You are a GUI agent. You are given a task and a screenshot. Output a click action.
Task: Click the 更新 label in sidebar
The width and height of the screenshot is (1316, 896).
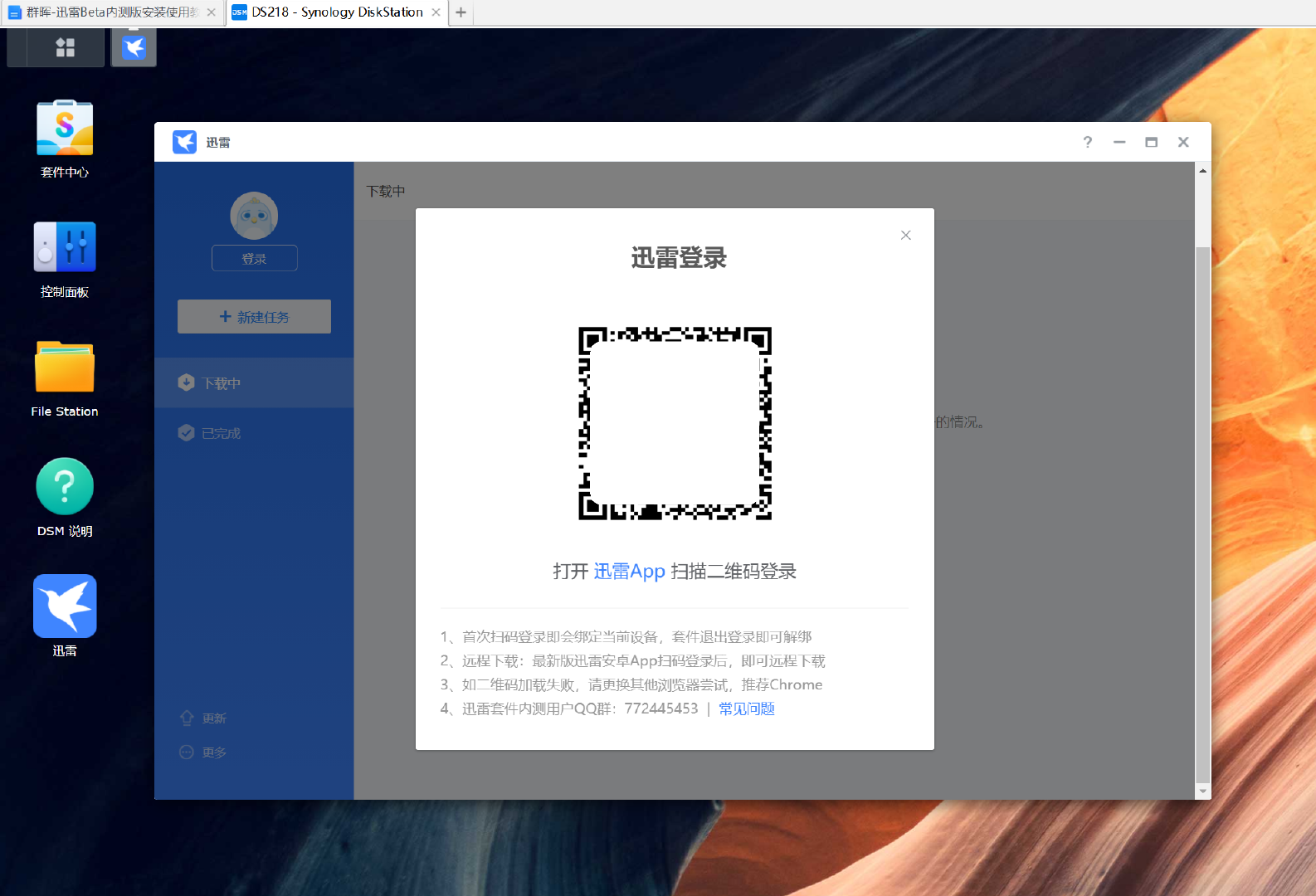(x=214, y=718)
